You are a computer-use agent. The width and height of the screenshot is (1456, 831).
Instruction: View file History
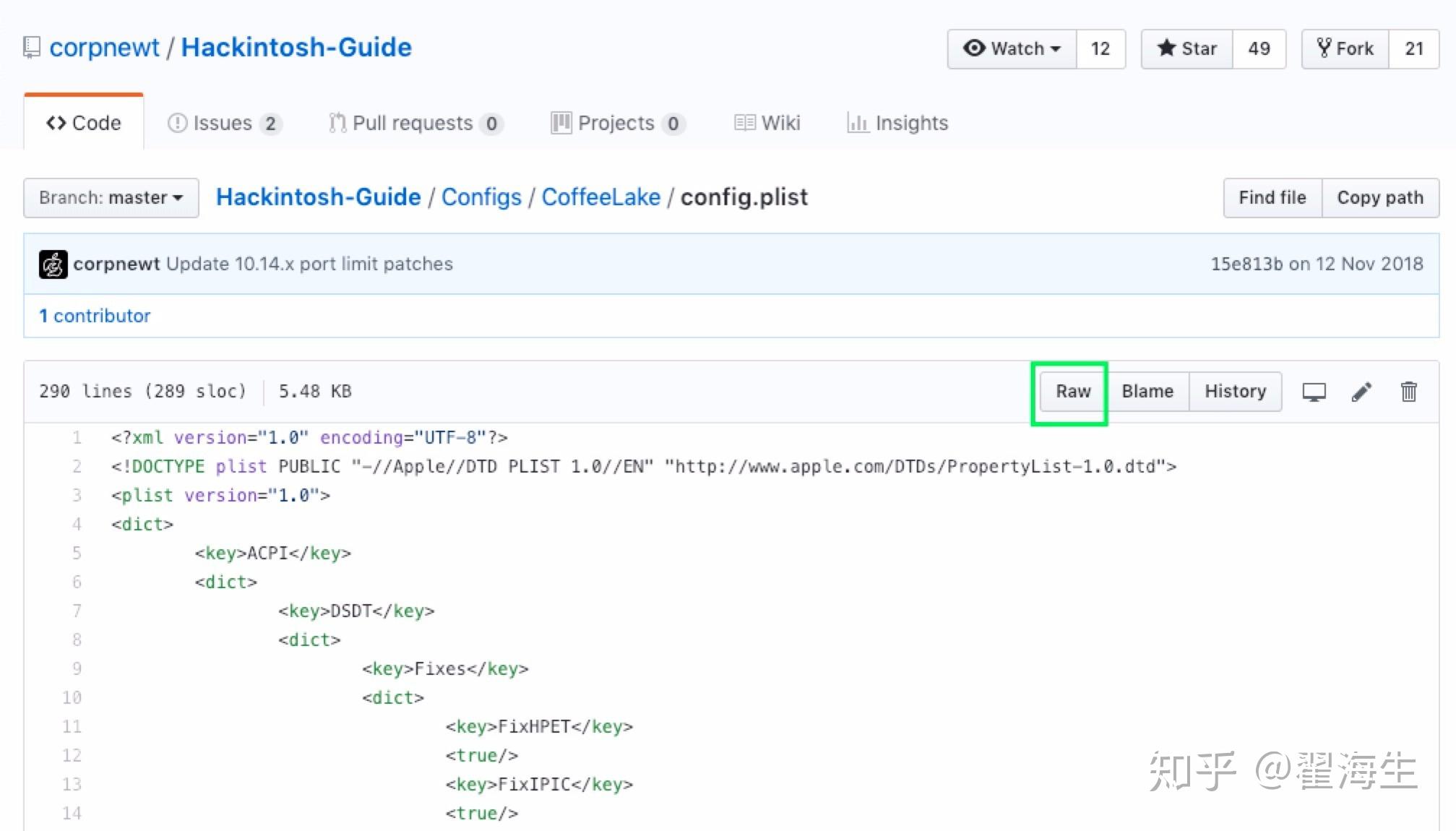1235,392
